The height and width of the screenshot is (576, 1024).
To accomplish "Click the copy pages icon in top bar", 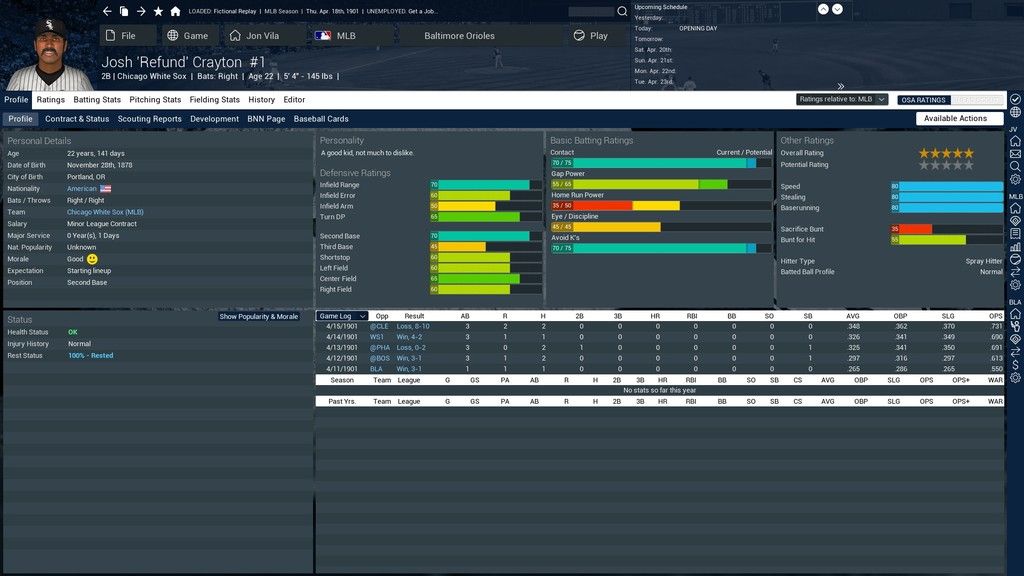I will pyautogui.click(x=124, y=11).
